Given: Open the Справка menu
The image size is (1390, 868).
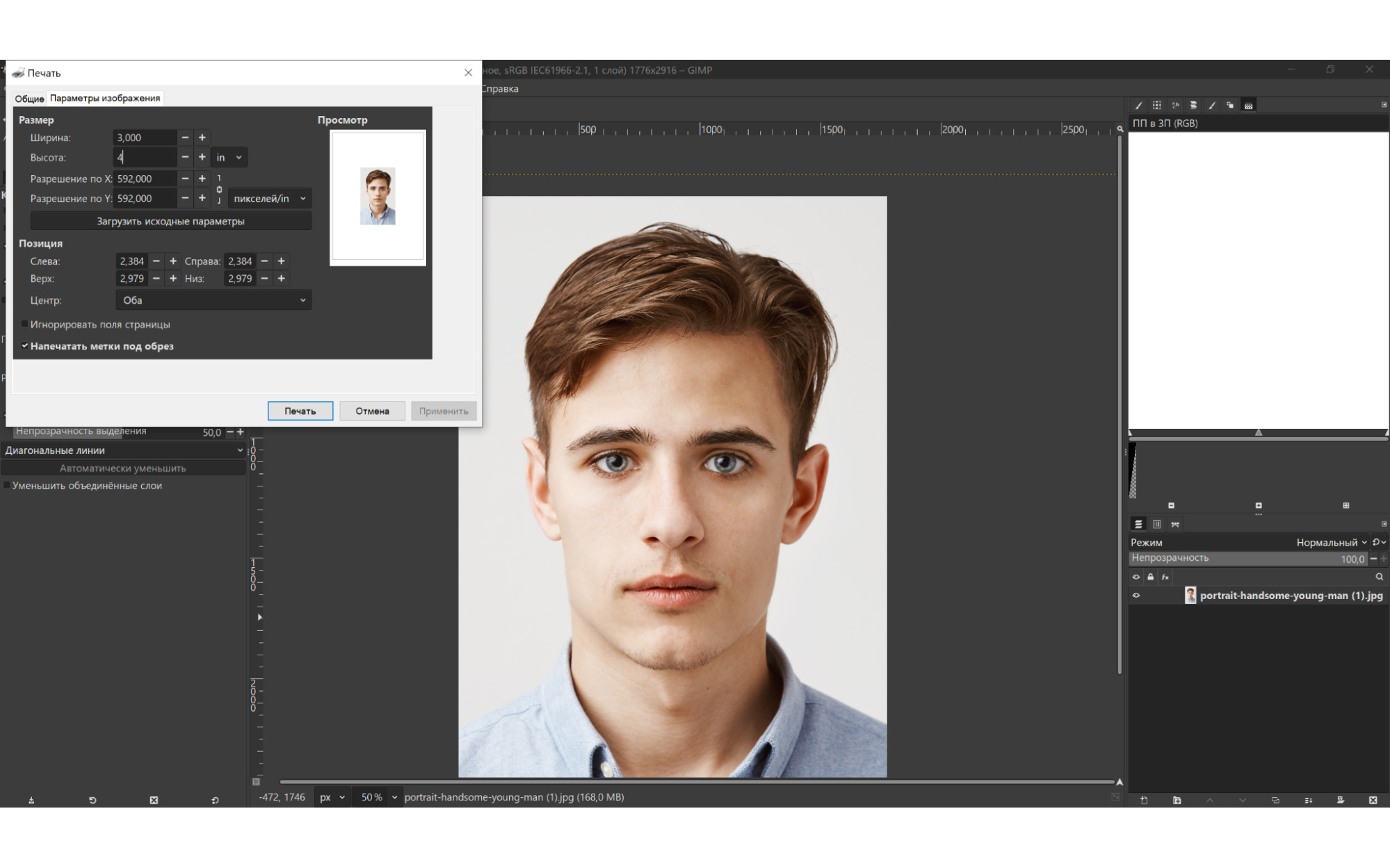Looking at the screenshot, I should [500, 89].
